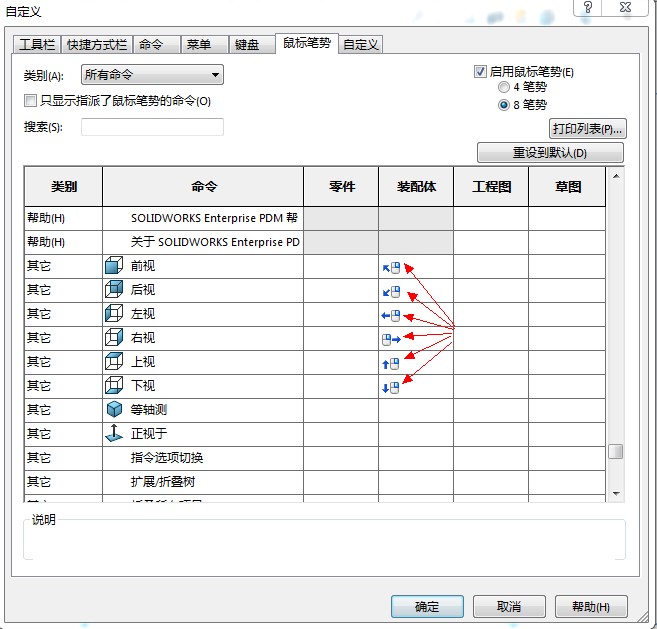Switch to the 命令 tab
Screen dimensions: 657x629
(x=157, y=45)
